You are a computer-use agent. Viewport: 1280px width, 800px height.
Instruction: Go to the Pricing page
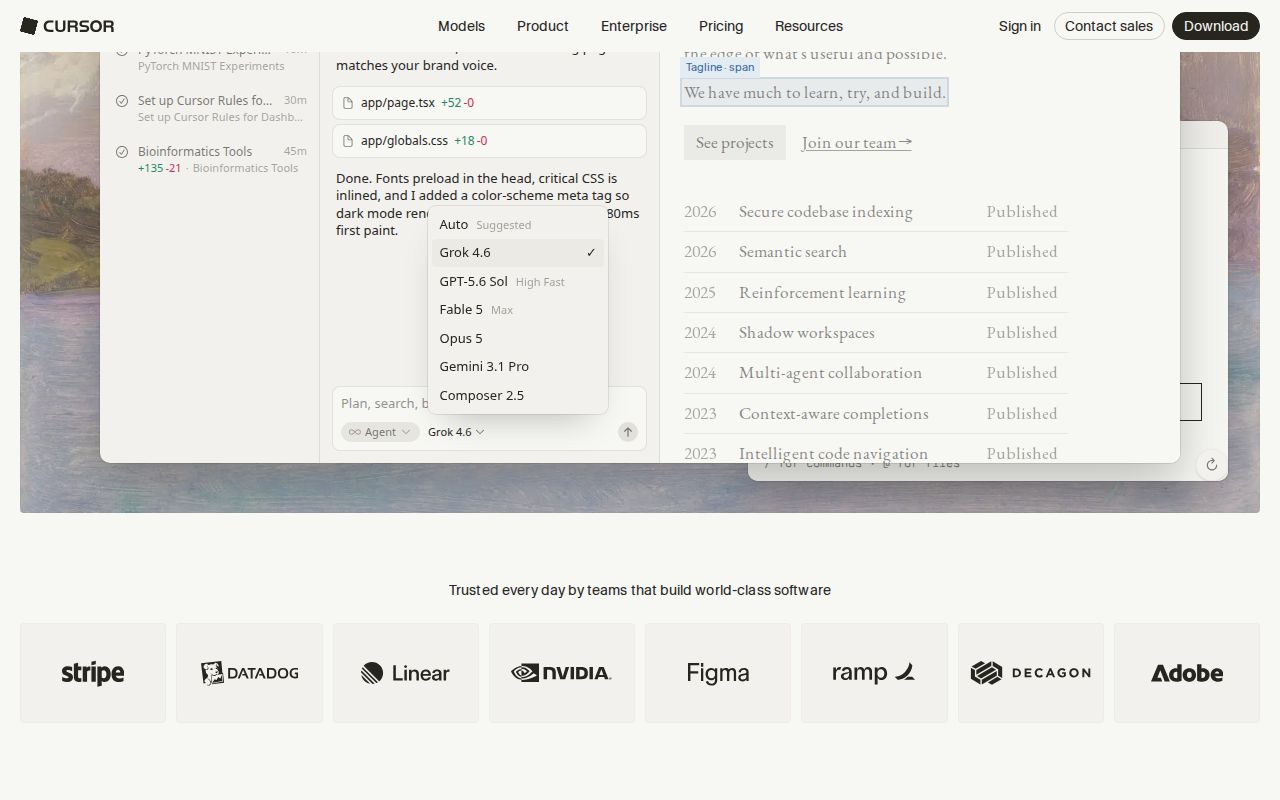tap(721, 26)
